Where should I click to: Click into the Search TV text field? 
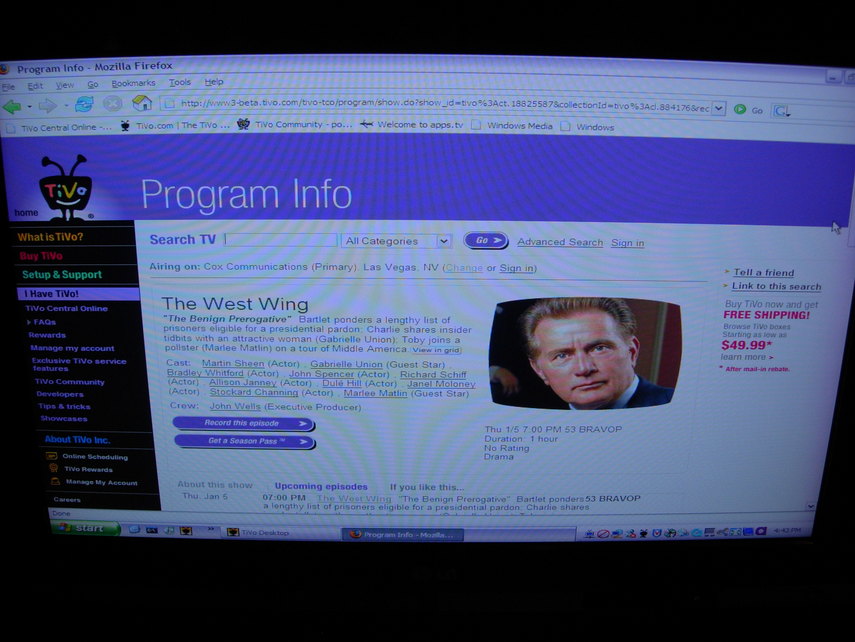pyautogui.click(x=281, y=240)
